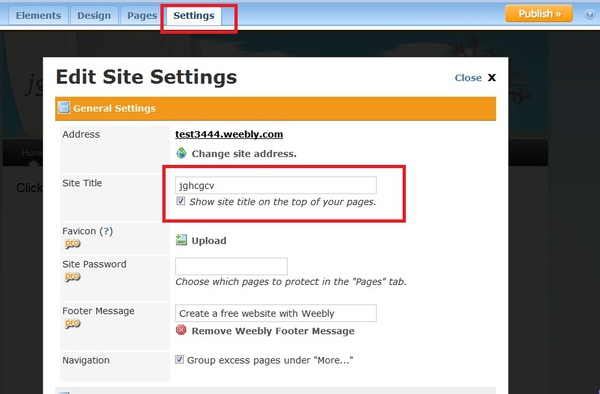
Task: Toggle Group excess pages under More checkbox
Action: 179,359
